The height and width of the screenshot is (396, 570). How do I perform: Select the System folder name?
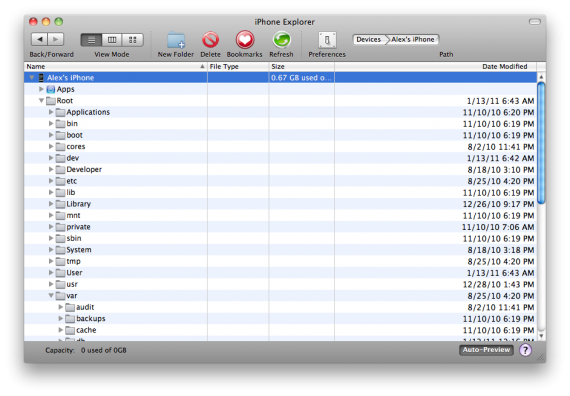coord(79,250)
